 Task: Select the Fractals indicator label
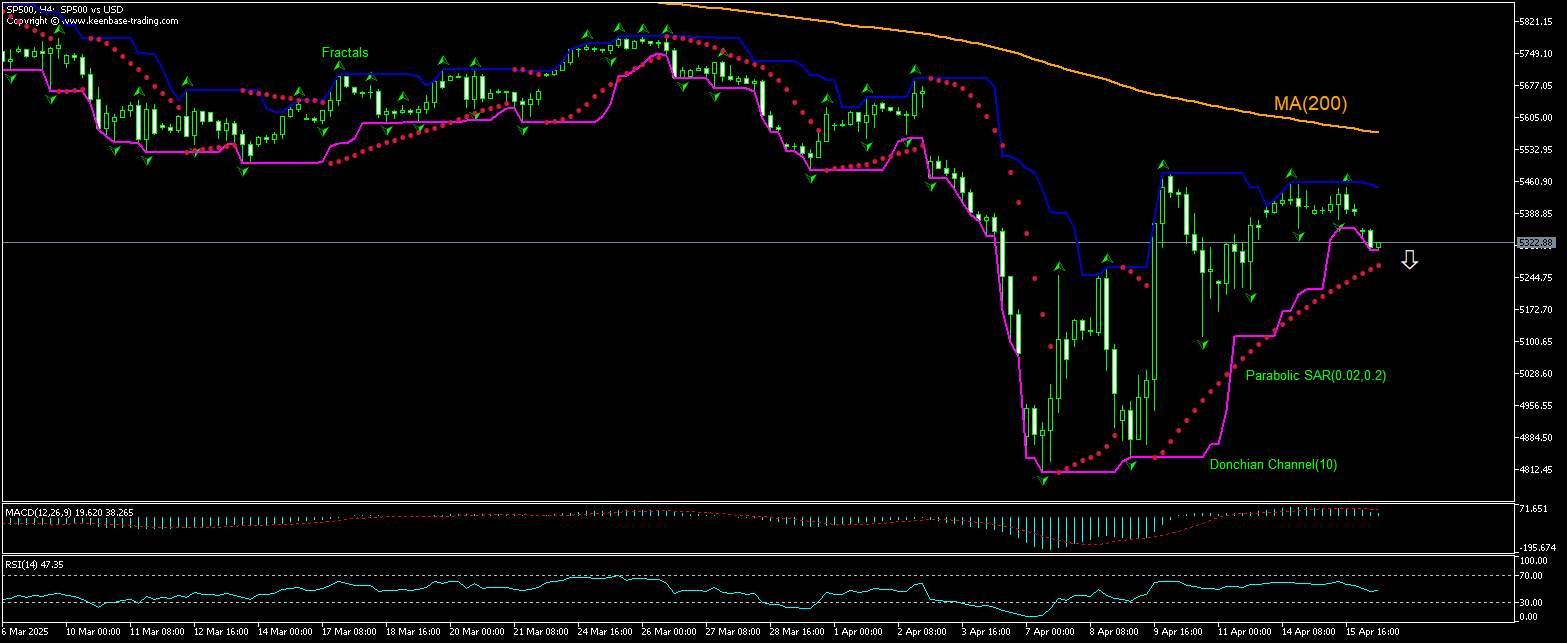pos(344,52)
